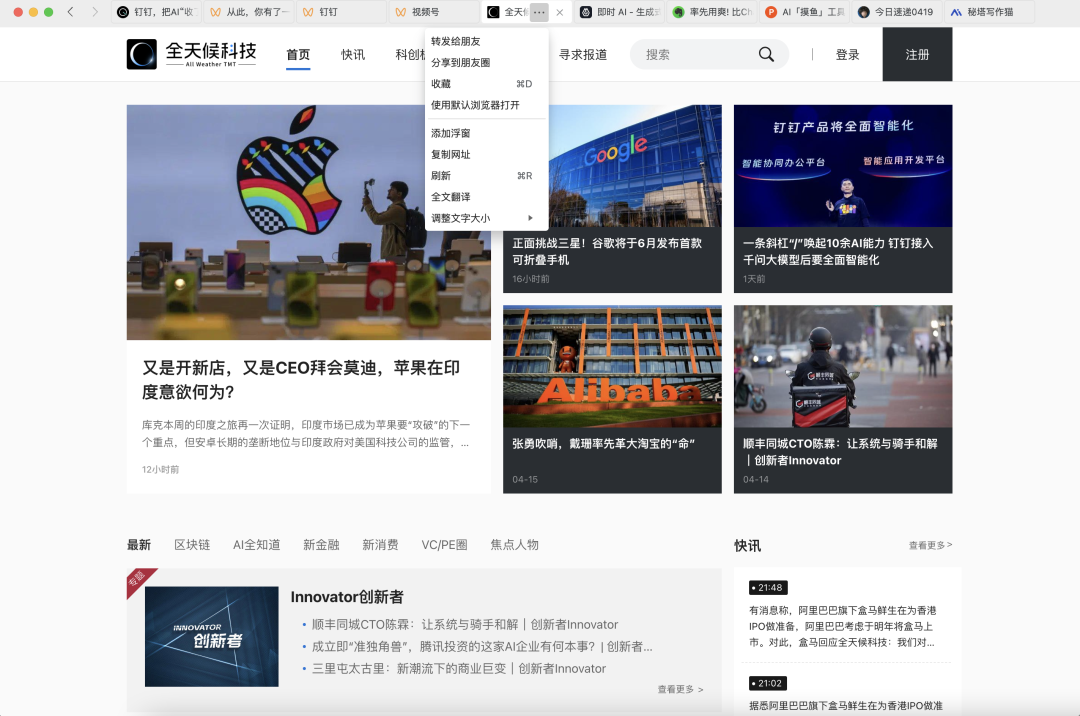Open the 寻求报道 navigation item
The height and width of the screenshot is (716, 1080).
583,54
